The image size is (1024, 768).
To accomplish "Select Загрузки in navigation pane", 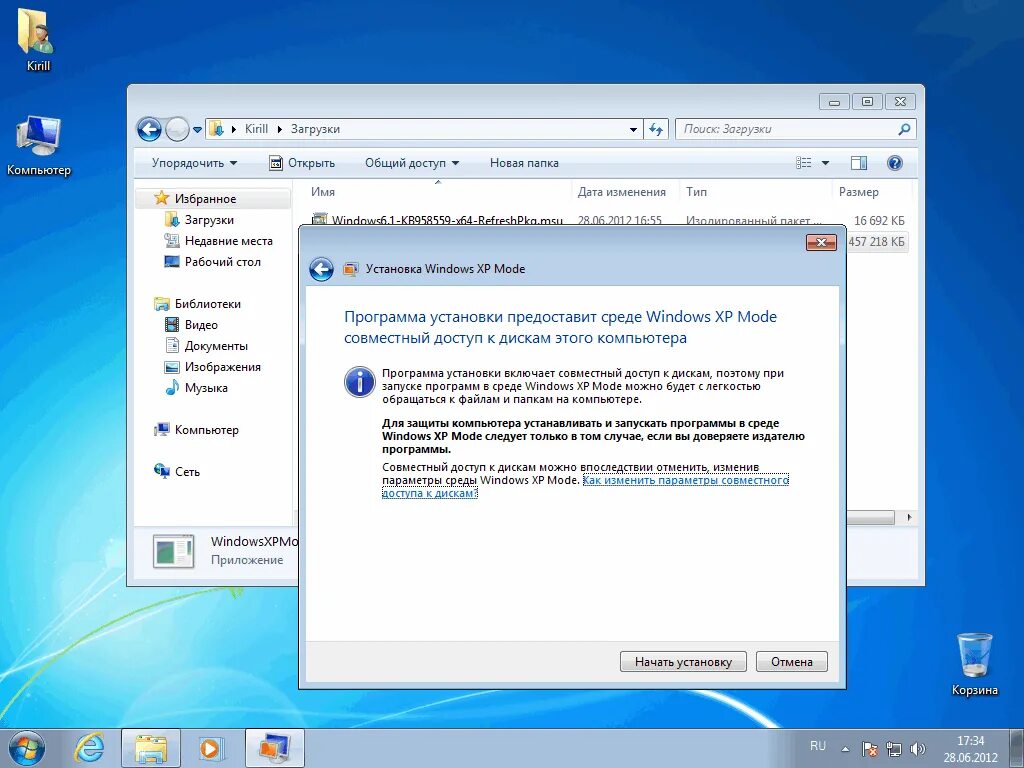I will [209, 220].
